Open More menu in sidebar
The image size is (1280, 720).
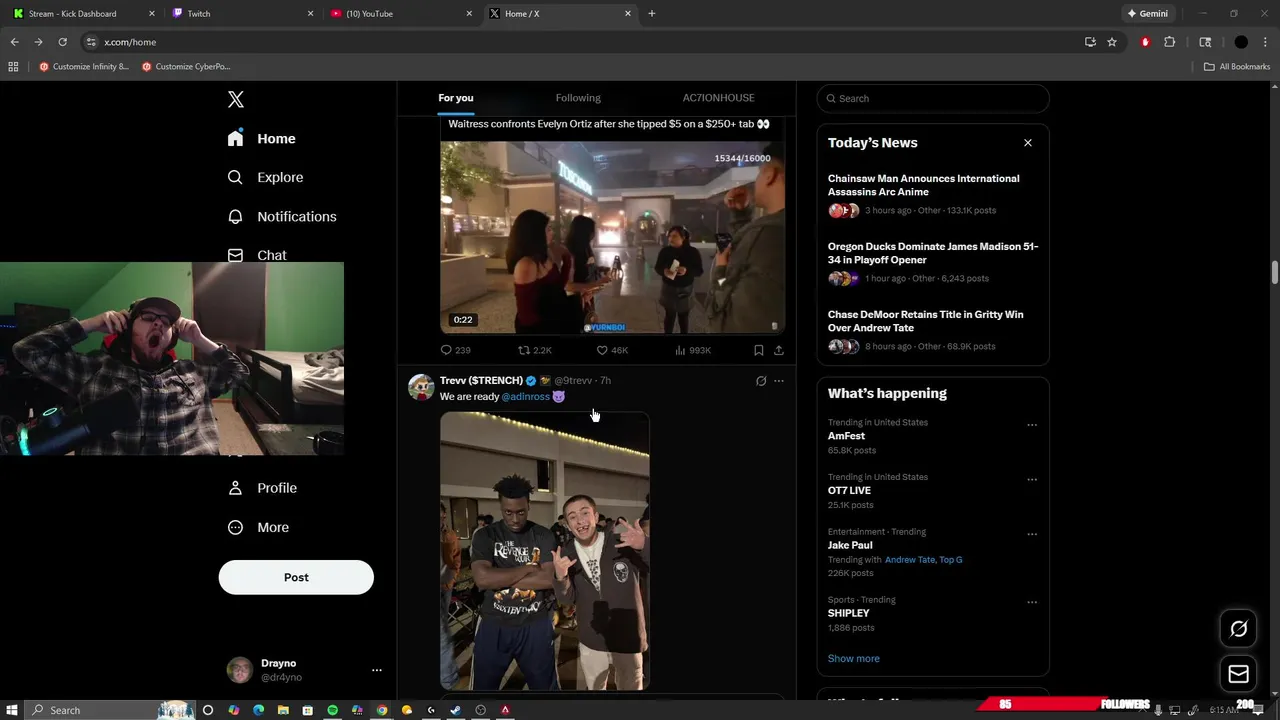click(x=259, y=527)
